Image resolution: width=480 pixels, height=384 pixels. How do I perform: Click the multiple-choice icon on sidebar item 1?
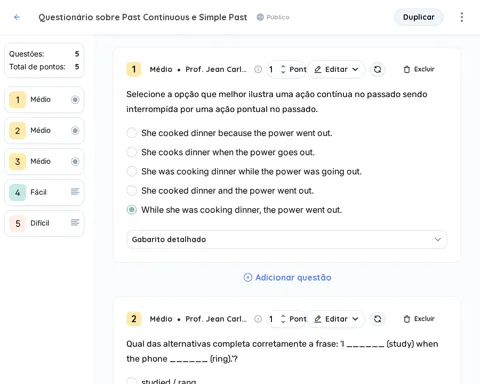pyautogui.click(x=75, y=99)
